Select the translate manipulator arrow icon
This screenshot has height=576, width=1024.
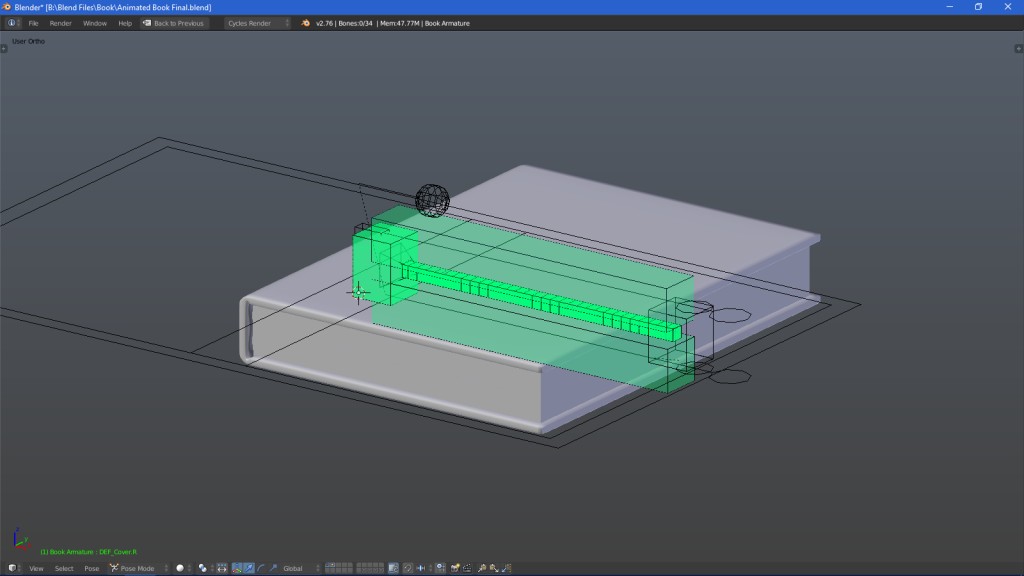[249, 568]
